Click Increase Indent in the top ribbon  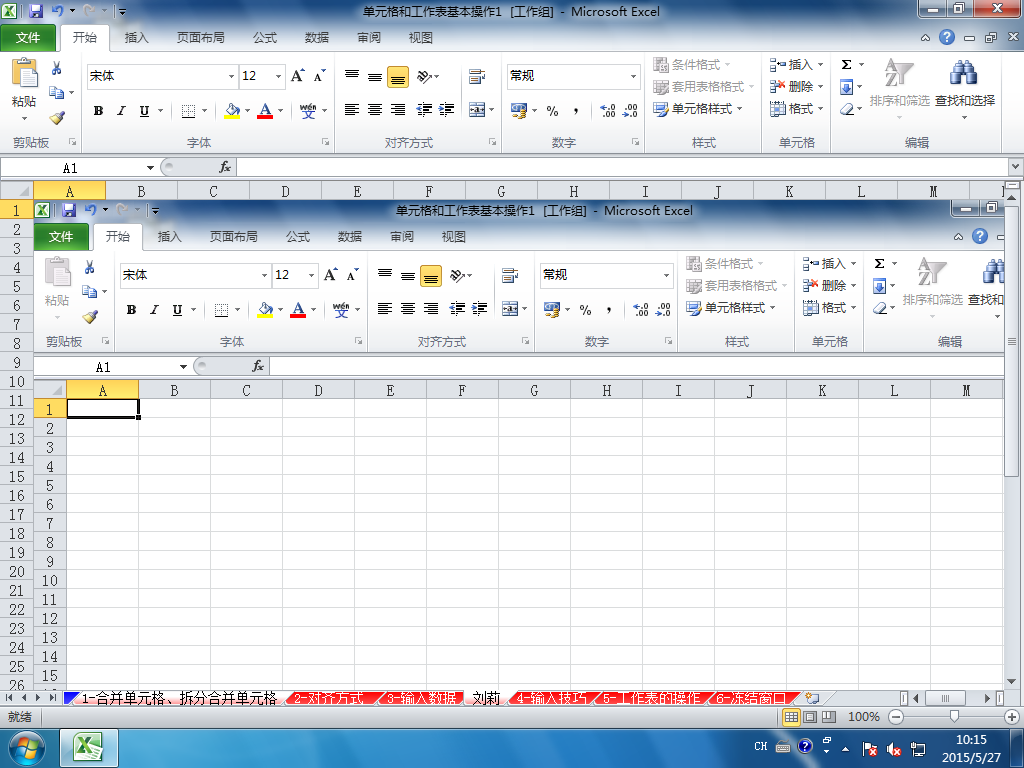[447, 110]
